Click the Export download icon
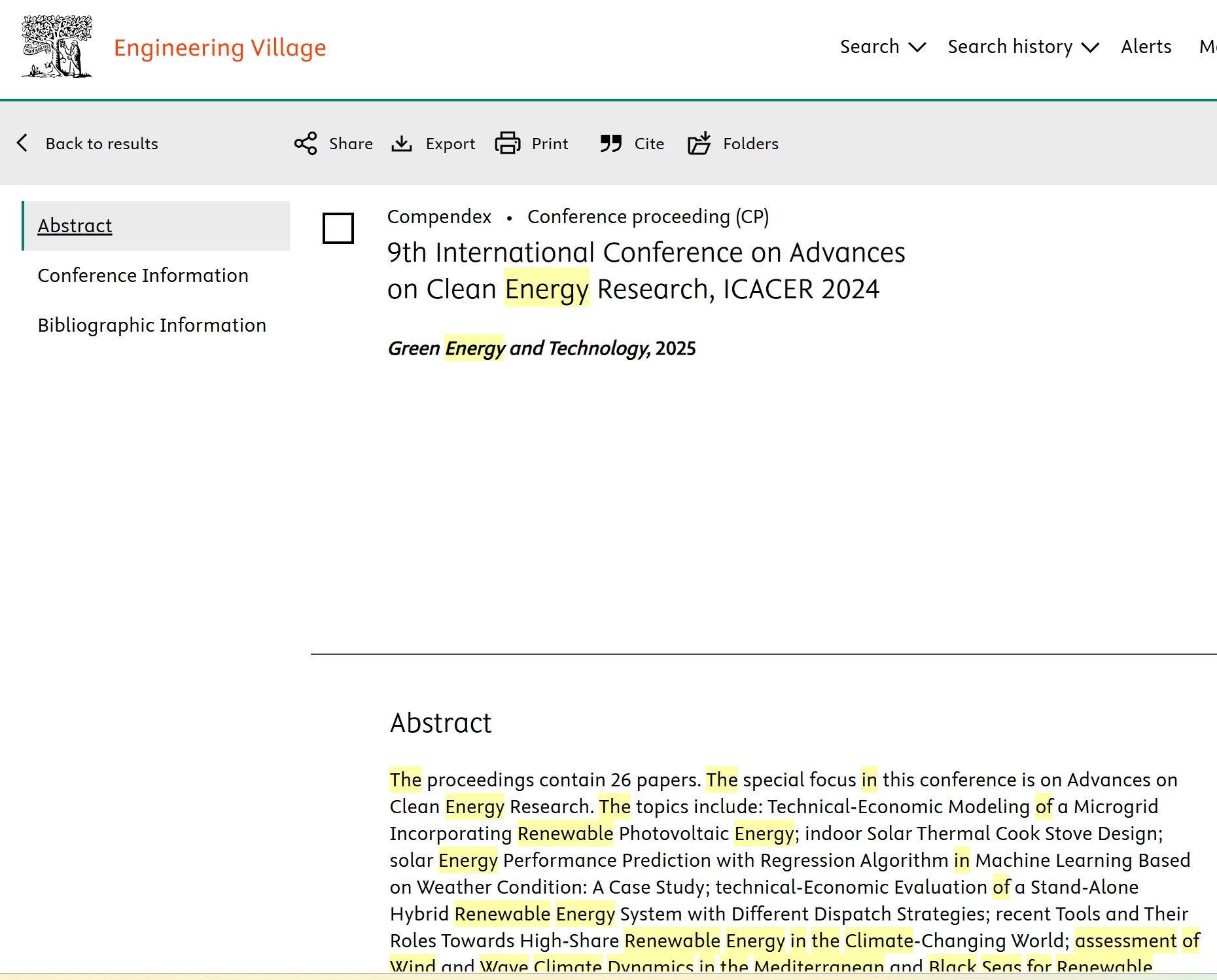1217x980 pixels. click(402, 143)
